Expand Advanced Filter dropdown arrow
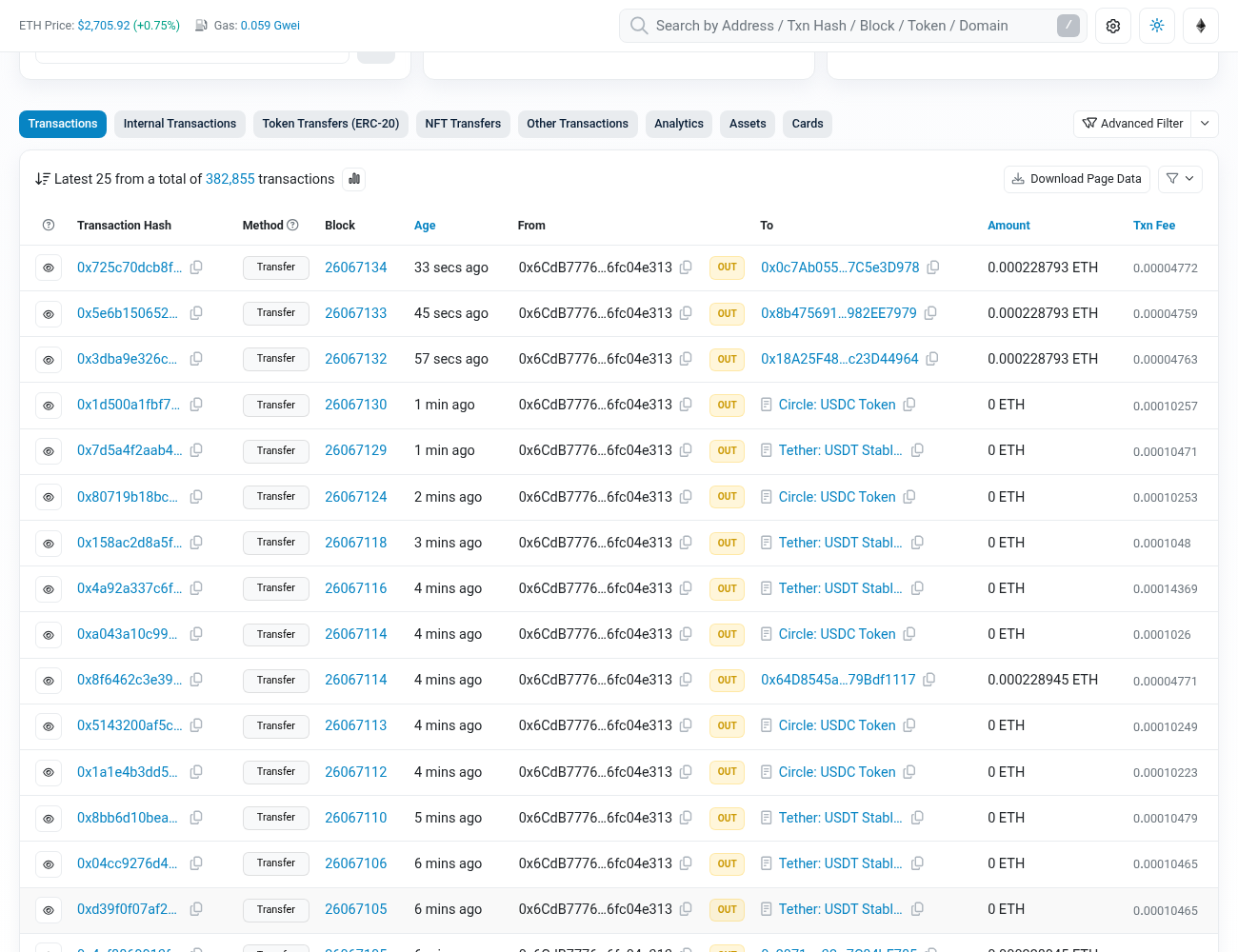Image resolution: width=1238 pixels, height=952 pixels. [x=1205, y=124]
